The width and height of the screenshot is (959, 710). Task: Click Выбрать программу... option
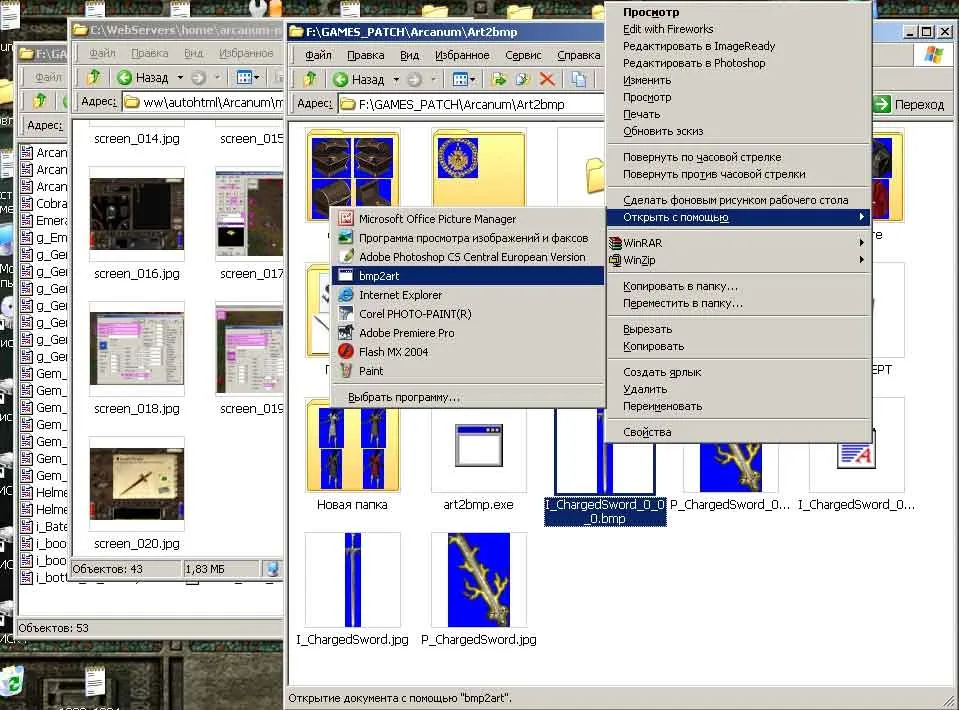403,397
